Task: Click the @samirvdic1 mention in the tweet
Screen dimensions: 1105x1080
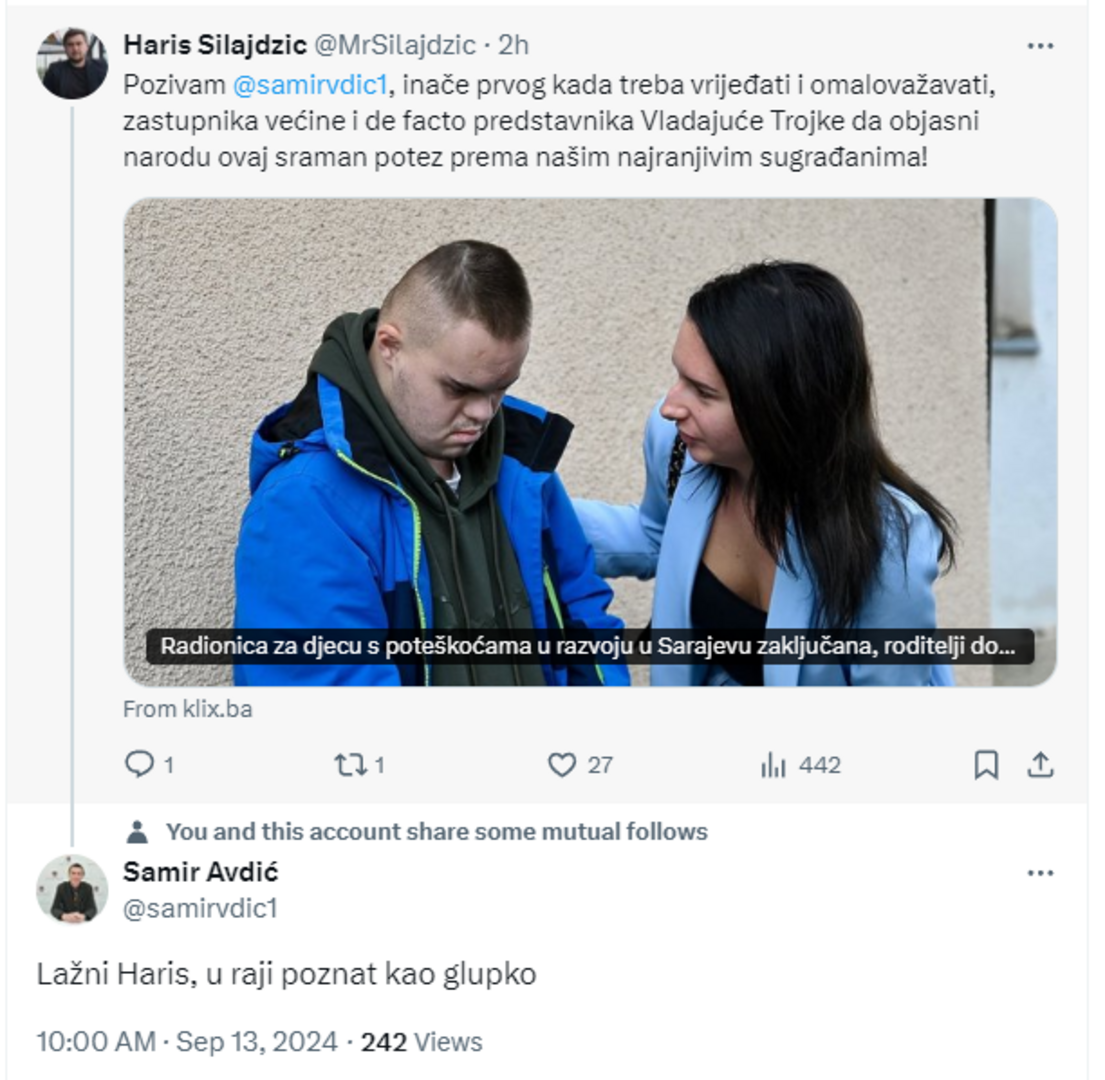Action: click(x=310, y=85)
